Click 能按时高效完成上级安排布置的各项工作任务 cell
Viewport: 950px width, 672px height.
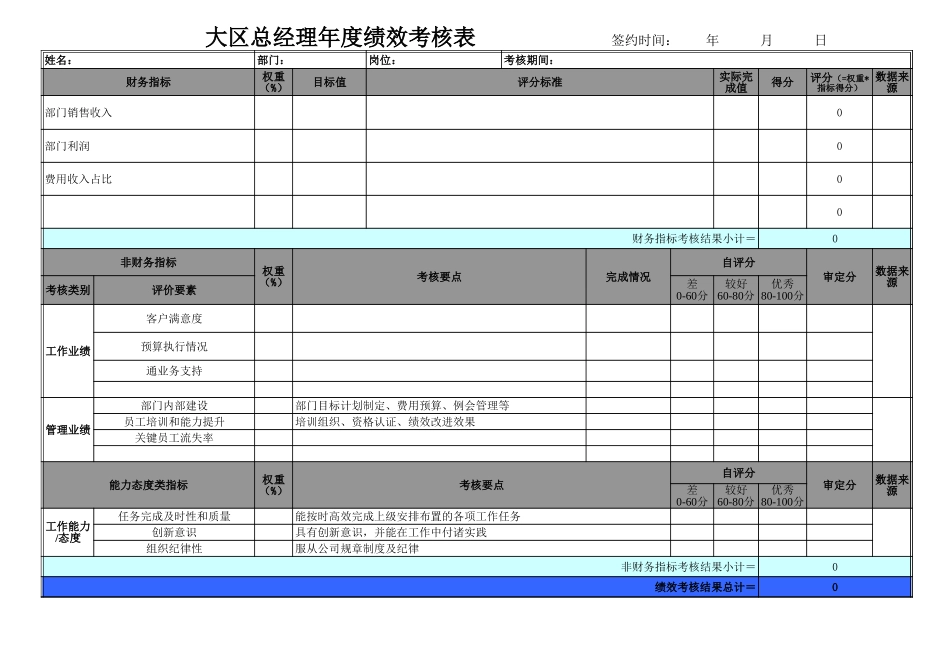point(482,516)
